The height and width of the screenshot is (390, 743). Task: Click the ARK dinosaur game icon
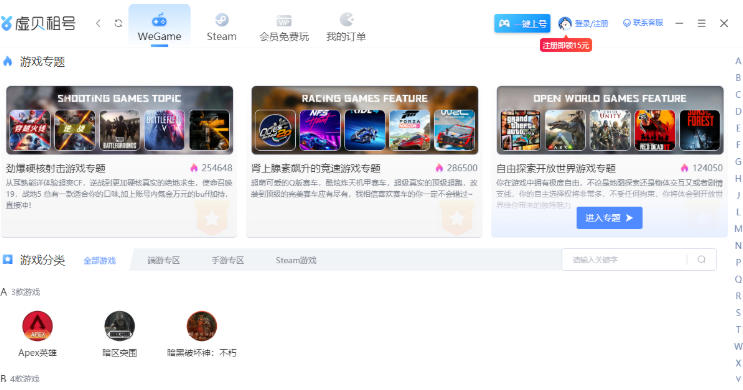tap(565, 130)
